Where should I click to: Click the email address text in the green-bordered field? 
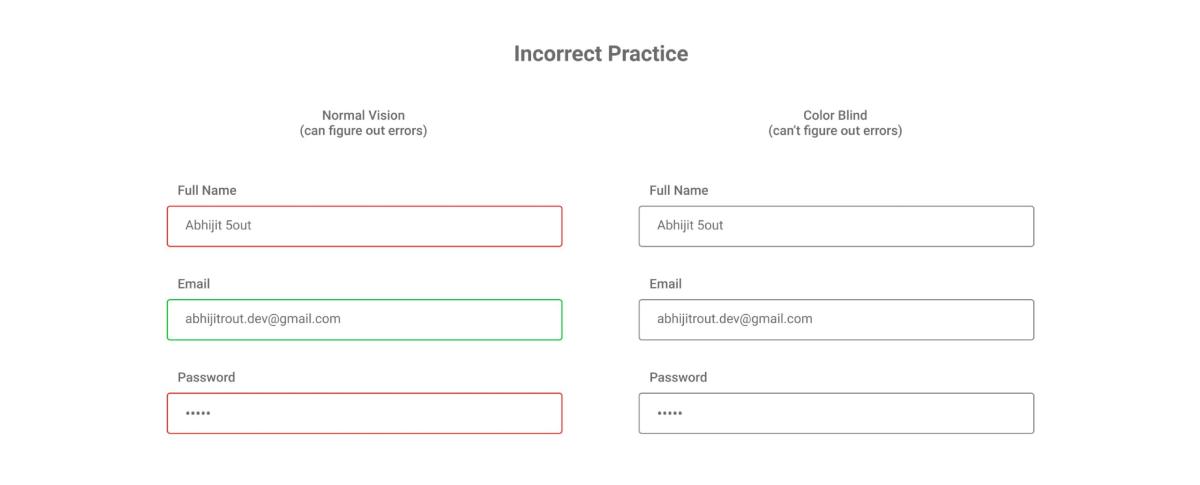pos(263,319)
